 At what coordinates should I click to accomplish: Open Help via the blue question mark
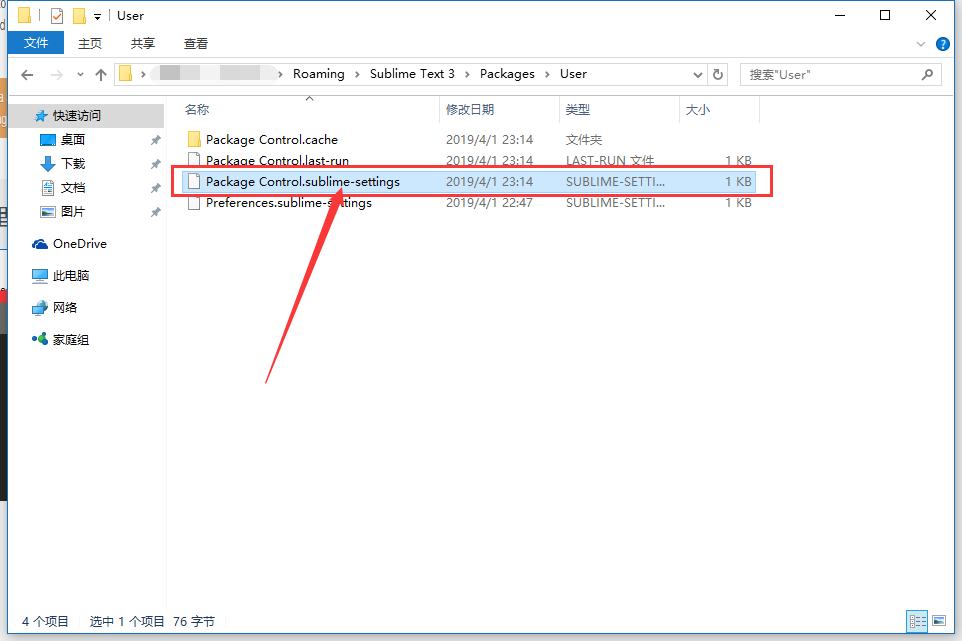pos(941,43)
